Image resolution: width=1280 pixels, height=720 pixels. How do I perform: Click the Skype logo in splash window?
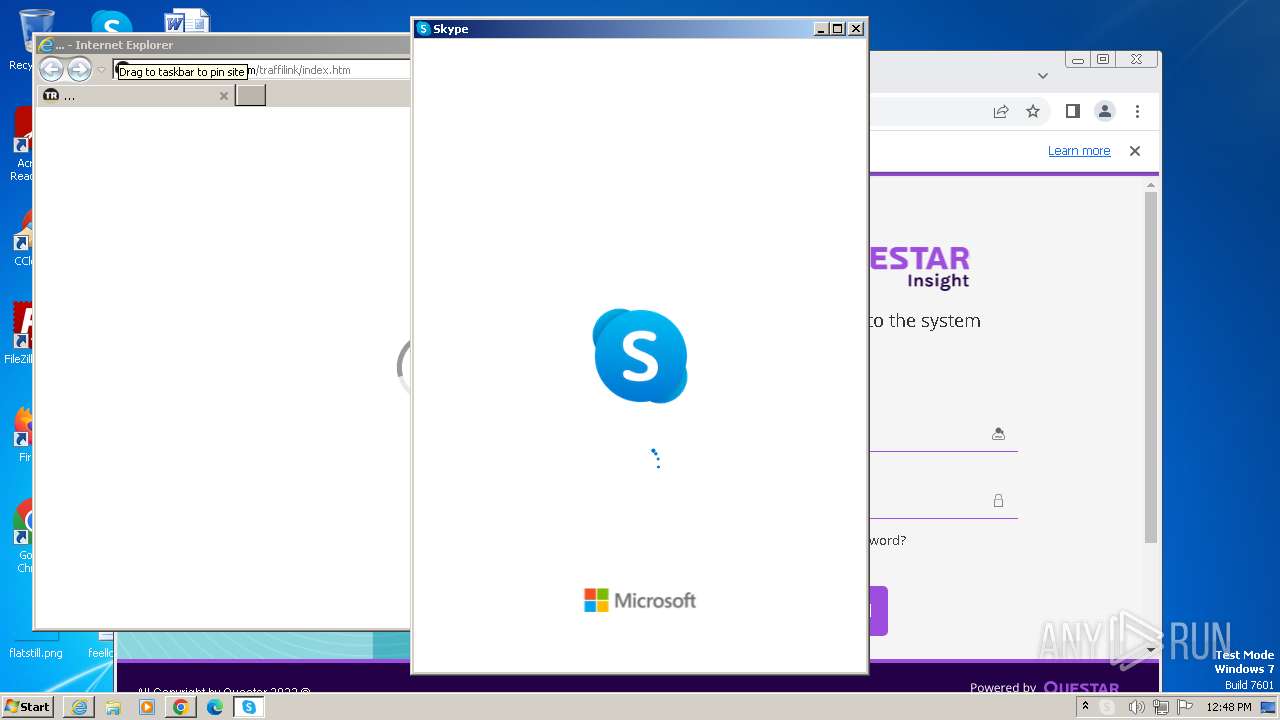click(x=640, y=356)
